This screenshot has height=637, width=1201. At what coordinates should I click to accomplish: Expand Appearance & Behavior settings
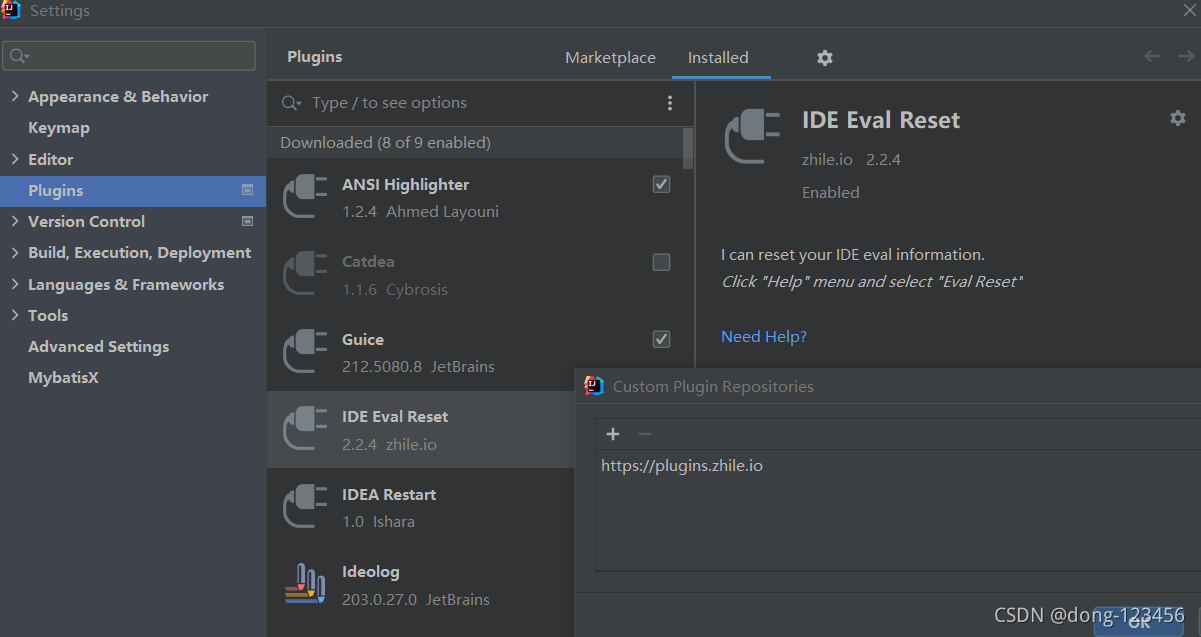[x=14, y=96]
